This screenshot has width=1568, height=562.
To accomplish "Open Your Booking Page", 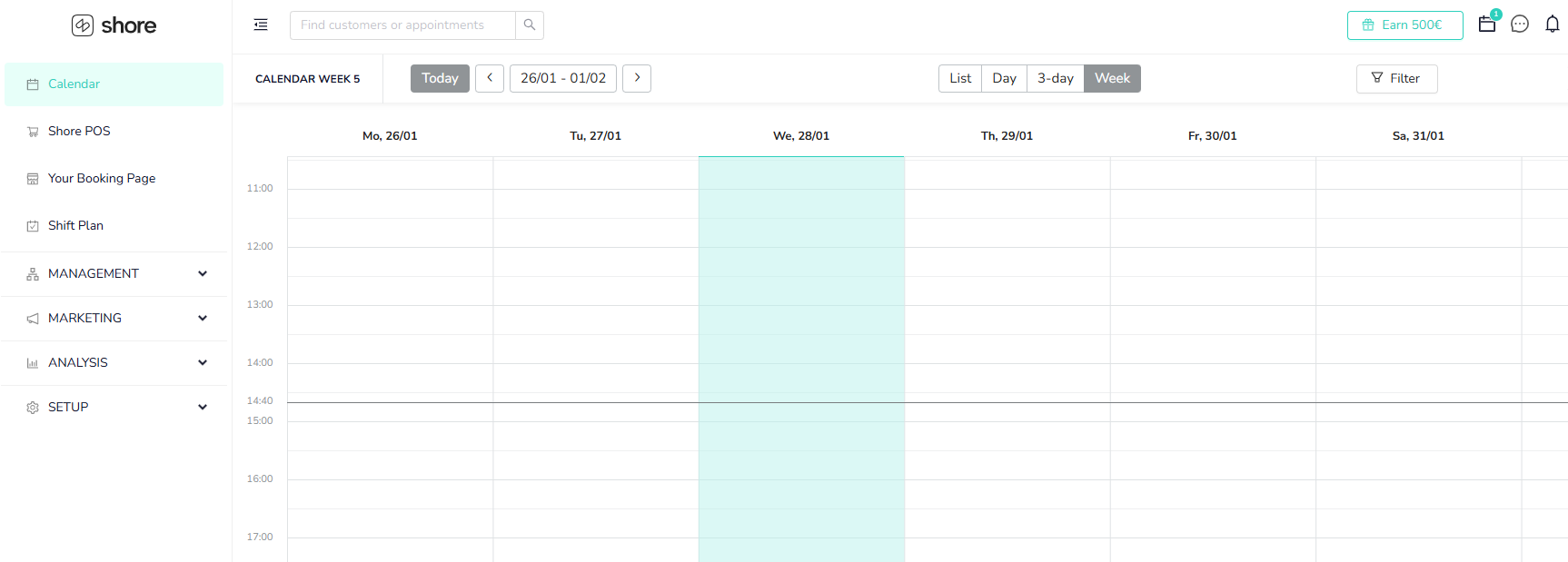I will (102, 178).
